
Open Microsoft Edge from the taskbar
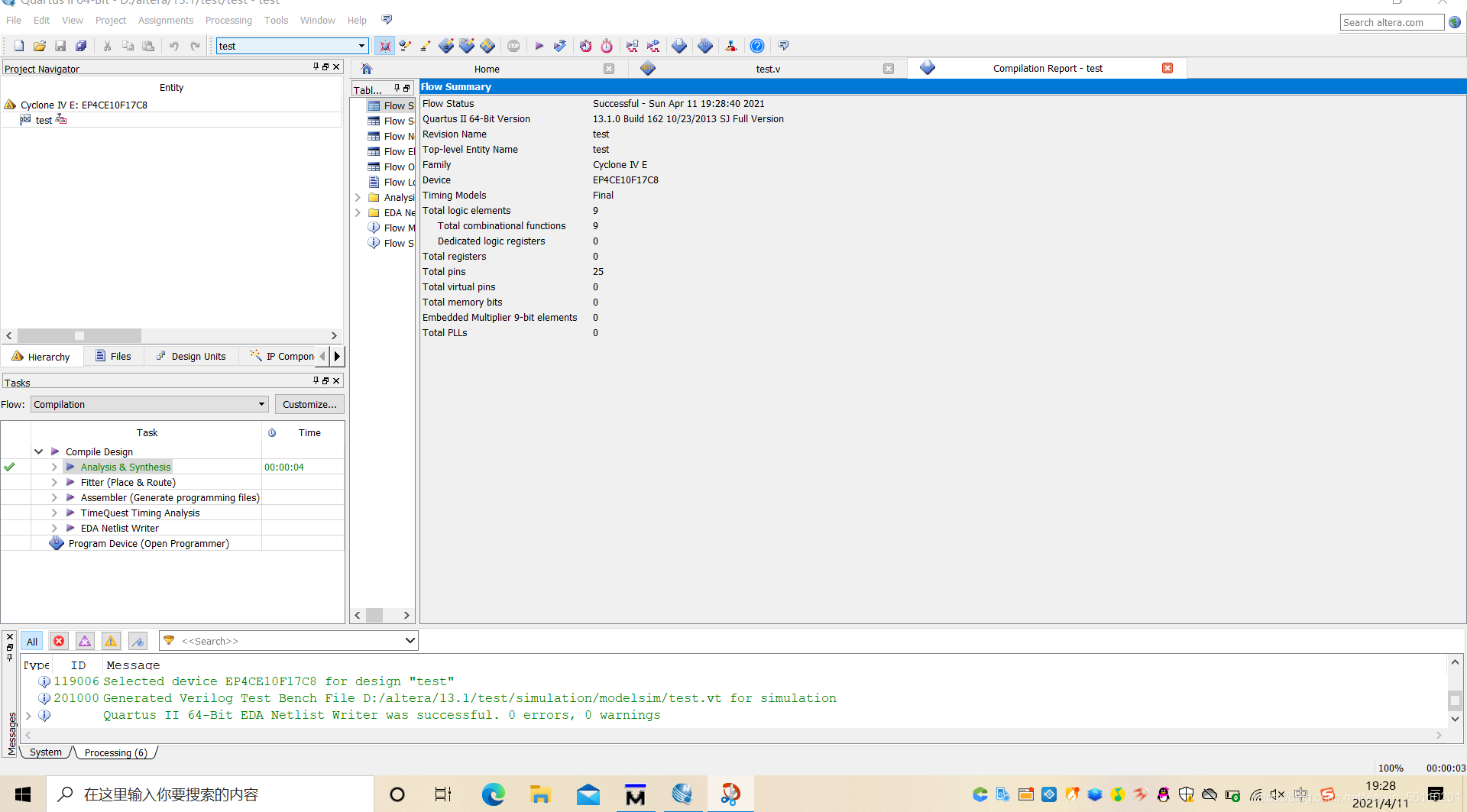pos(493,794)
